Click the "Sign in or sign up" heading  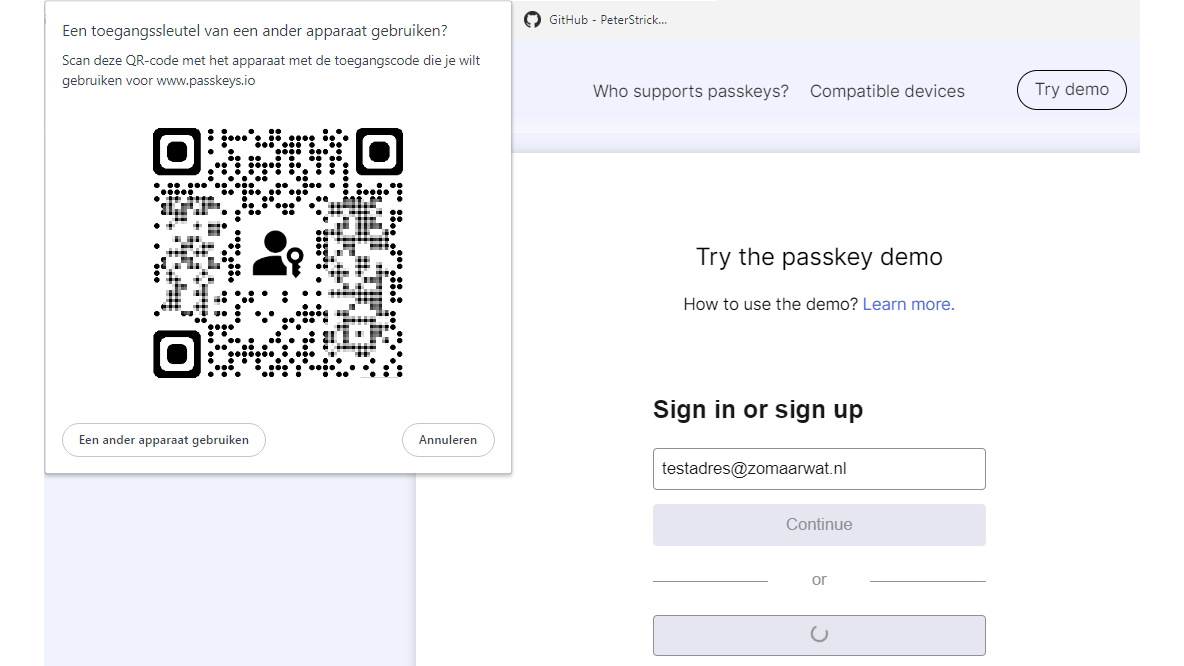(x=757, y=409)
